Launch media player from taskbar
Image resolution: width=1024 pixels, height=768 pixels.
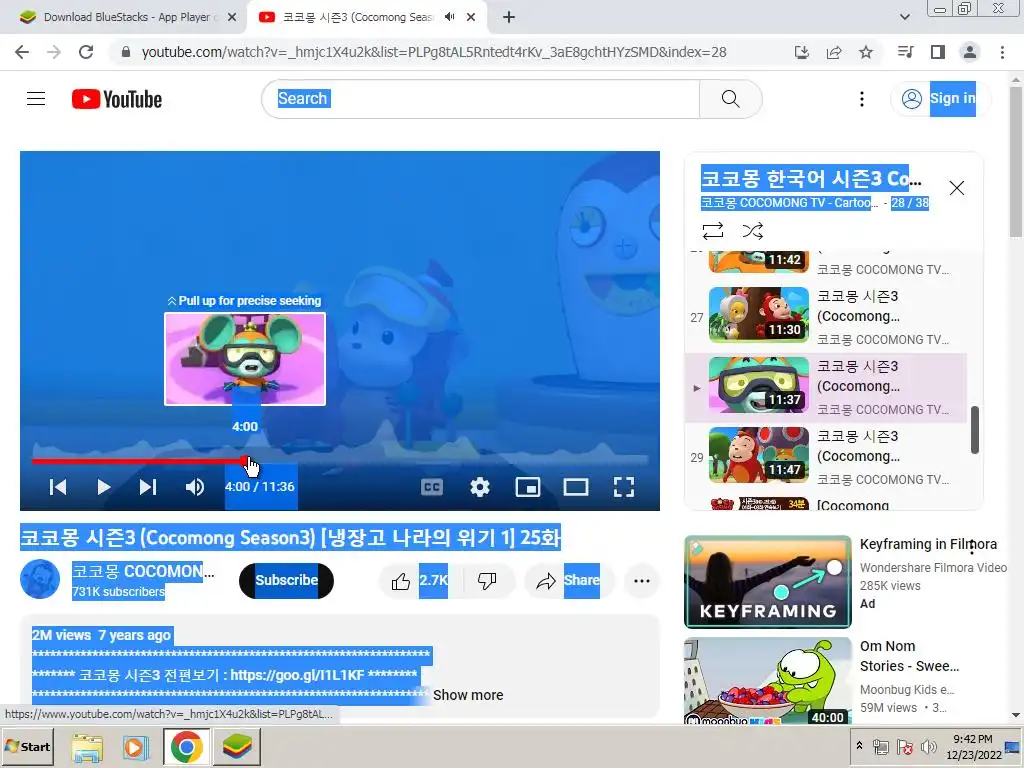tap(135, 747)
